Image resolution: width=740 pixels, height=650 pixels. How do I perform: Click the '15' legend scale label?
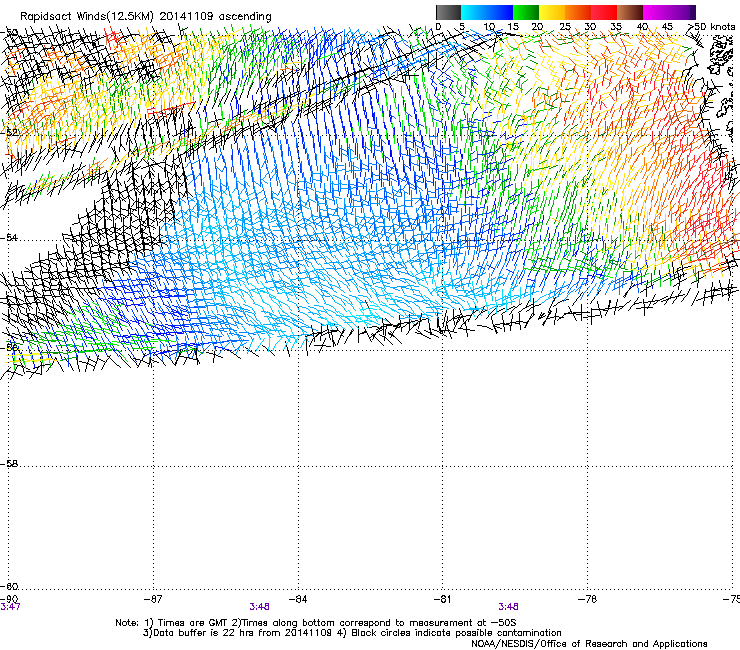pos(513,27)
